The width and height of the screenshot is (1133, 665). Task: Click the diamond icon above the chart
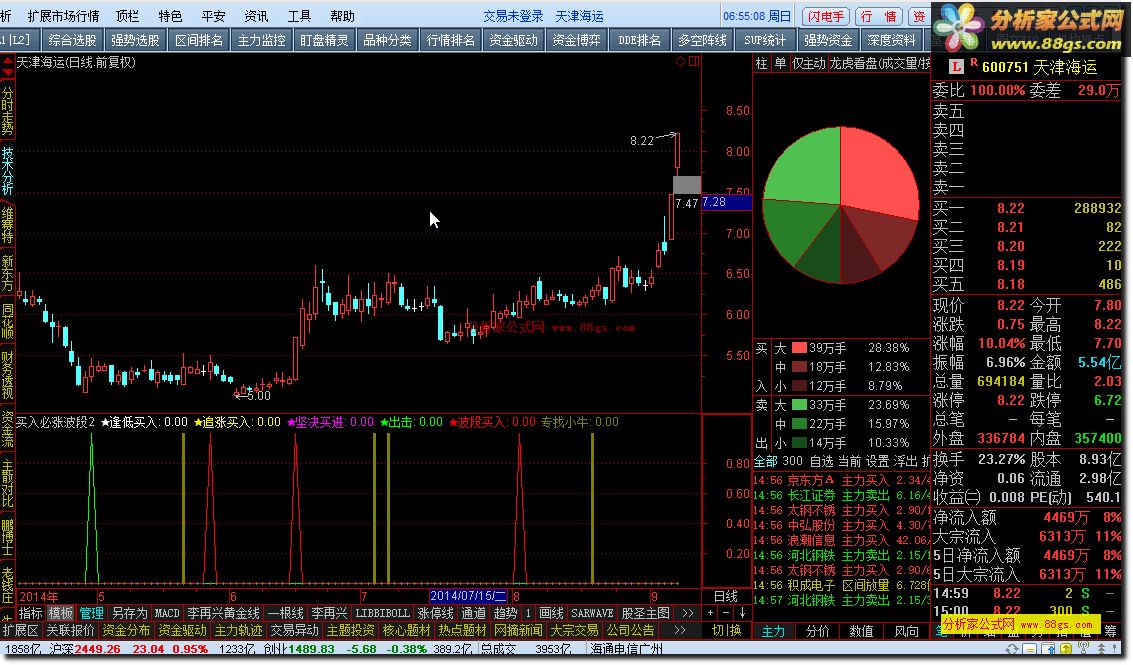pyautogui.click(x=680, y=61)
